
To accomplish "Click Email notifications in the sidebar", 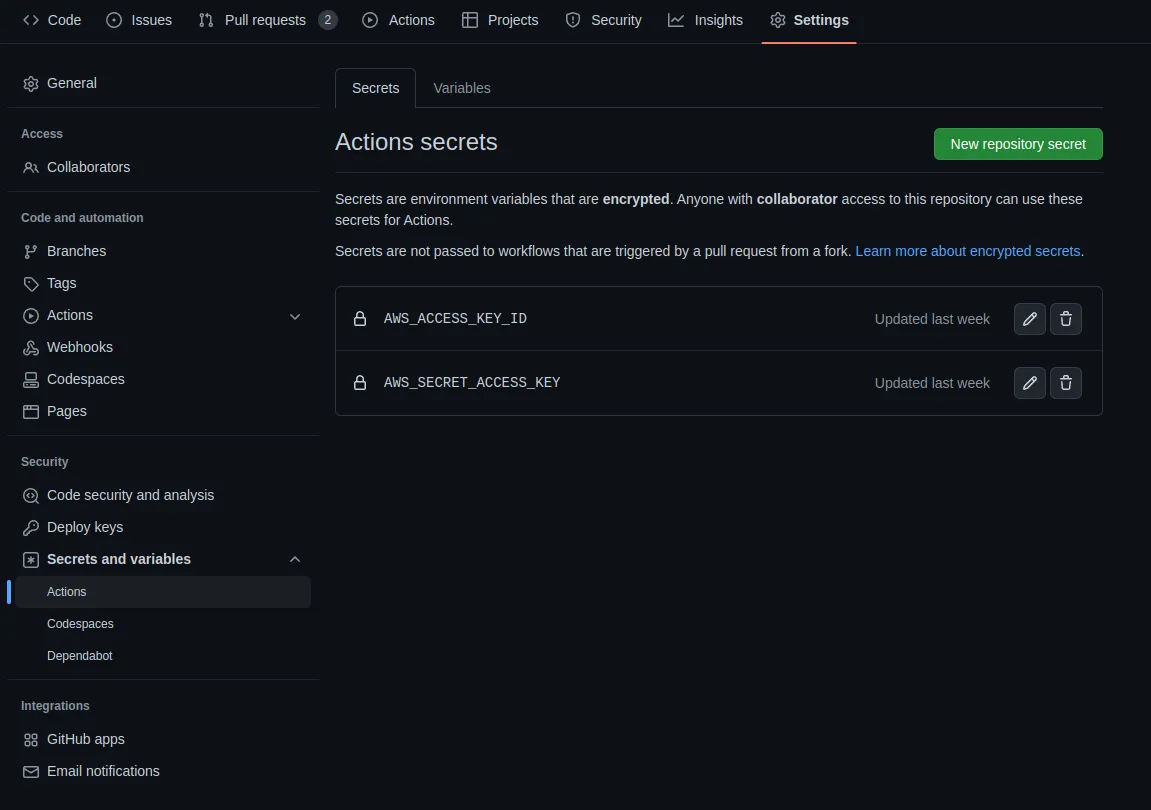I will (103, 771).
